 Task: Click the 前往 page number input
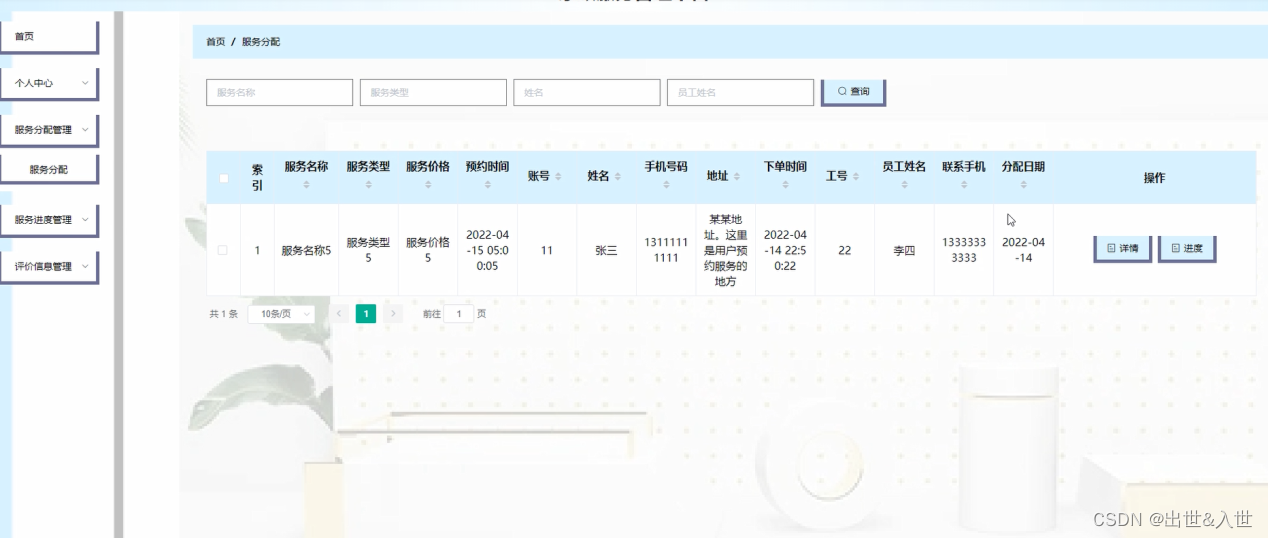[x=458, y=314]
